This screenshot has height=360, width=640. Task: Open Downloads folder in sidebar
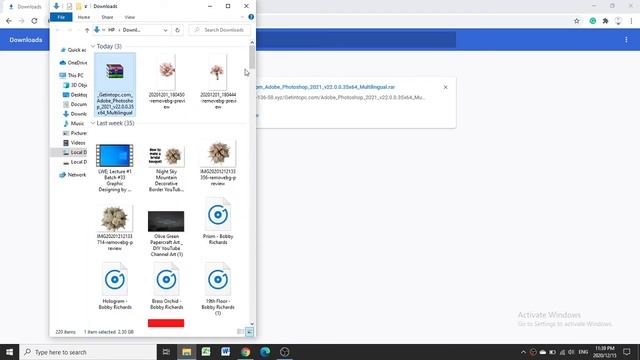[75, 114]
